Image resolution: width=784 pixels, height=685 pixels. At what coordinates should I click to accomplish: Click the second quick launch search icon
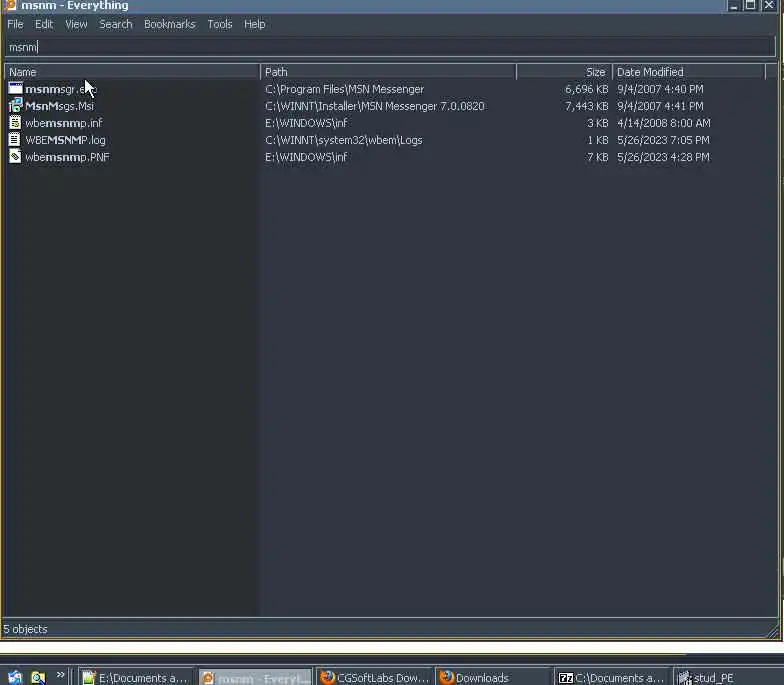38,678
